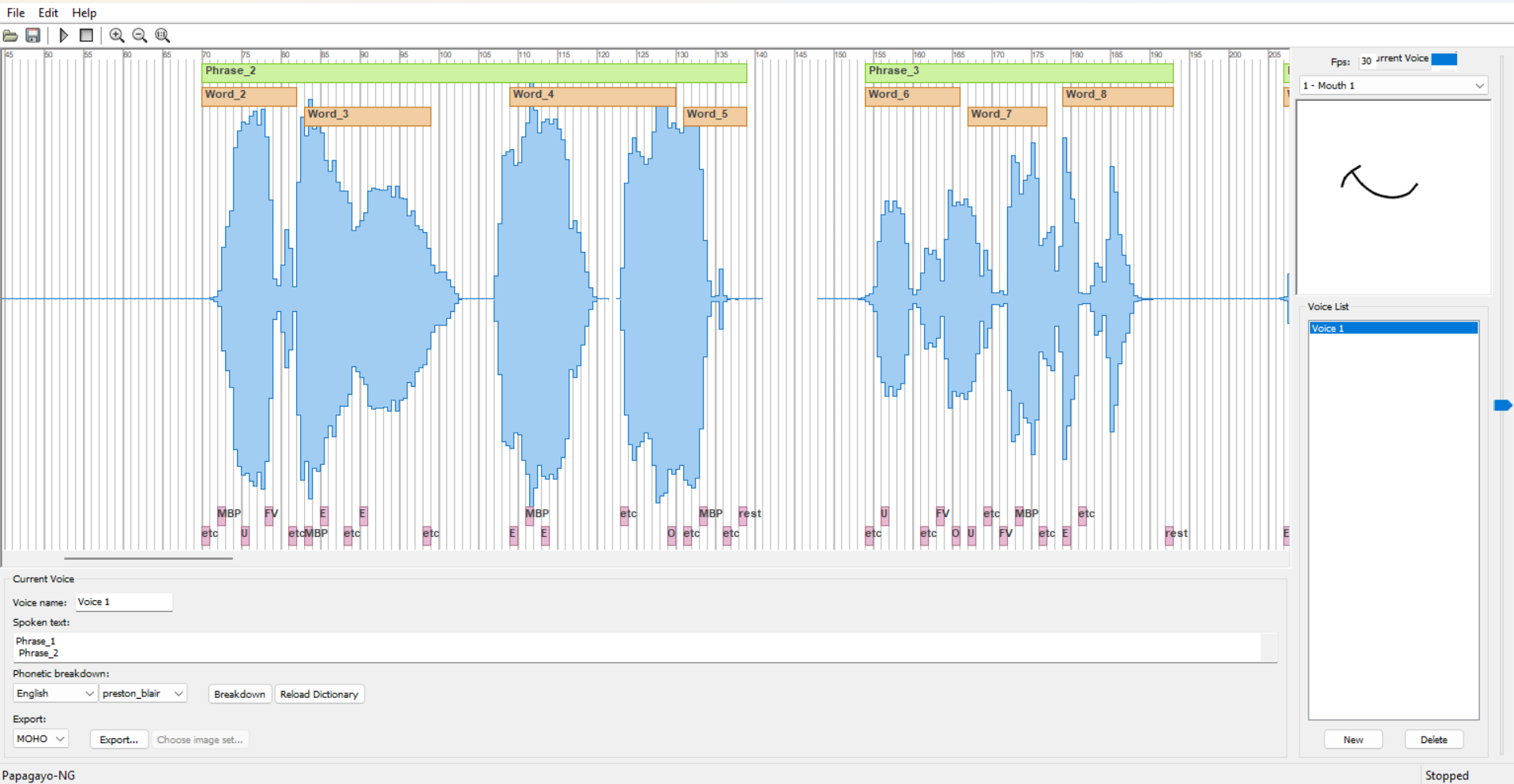Open the preston_blair phoneme set dropdown
The image size is (1514, 784).
(143, 693)
